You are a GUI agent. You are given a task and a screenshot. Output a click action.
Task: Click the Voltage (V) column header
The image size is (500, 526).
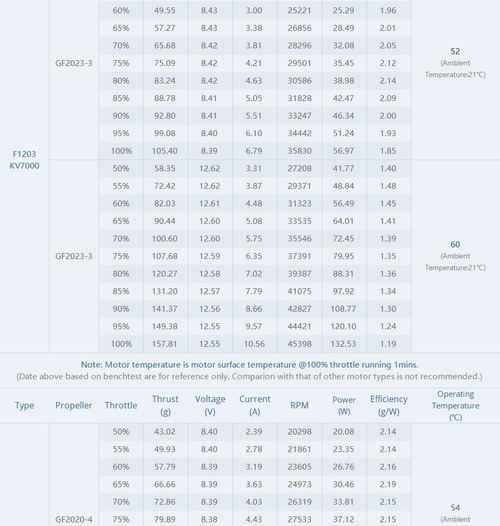210,405
